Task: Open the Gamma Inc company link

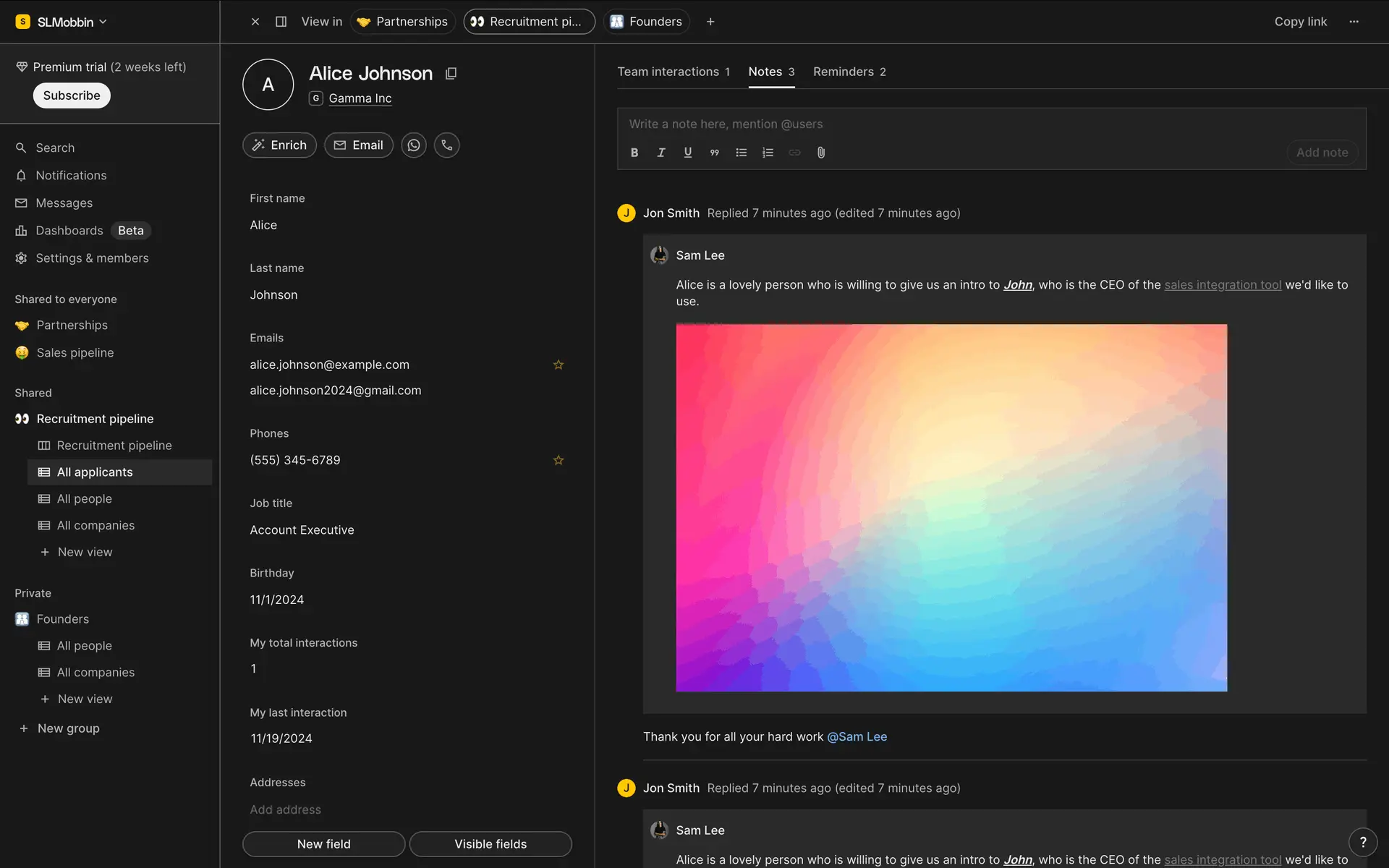Action: click(x=360, y=98)
